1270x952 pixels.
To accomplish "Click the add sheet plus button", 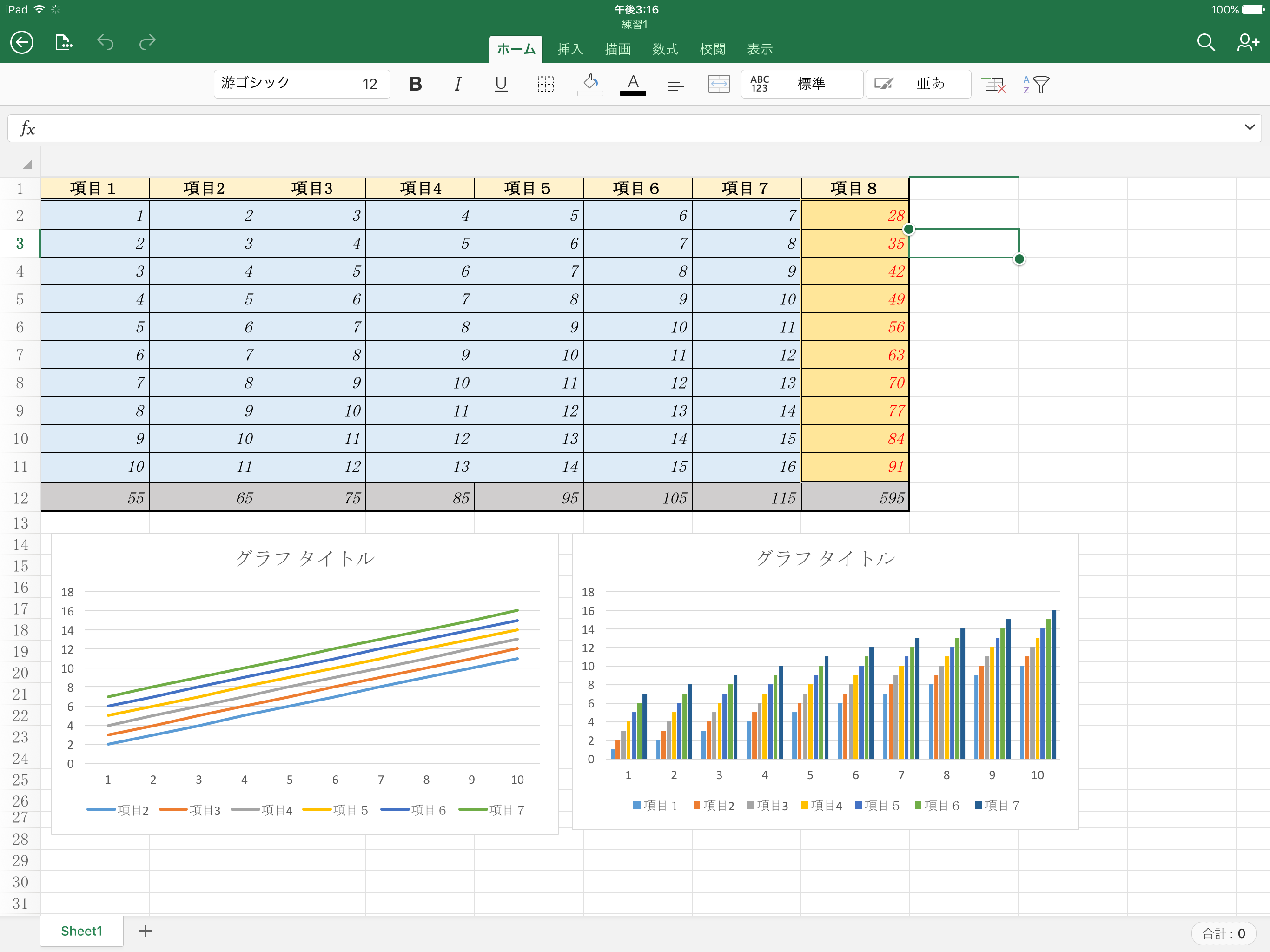I will click(145, 931).
